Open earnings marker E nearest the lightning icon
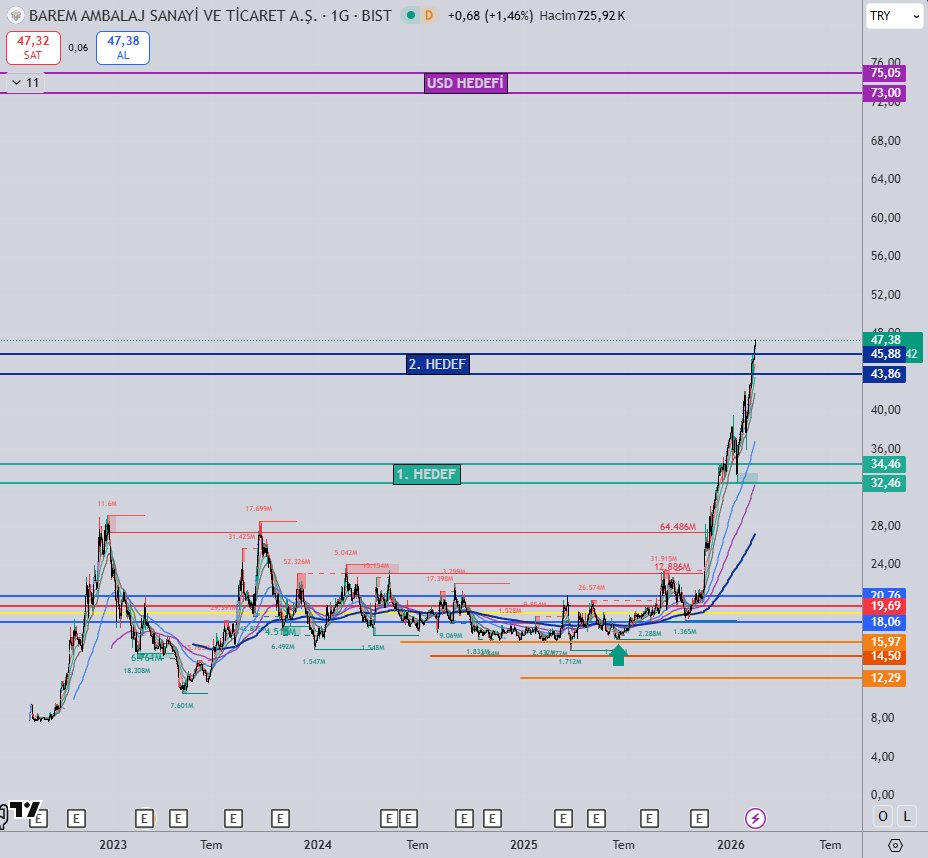 tap(699, 819)
